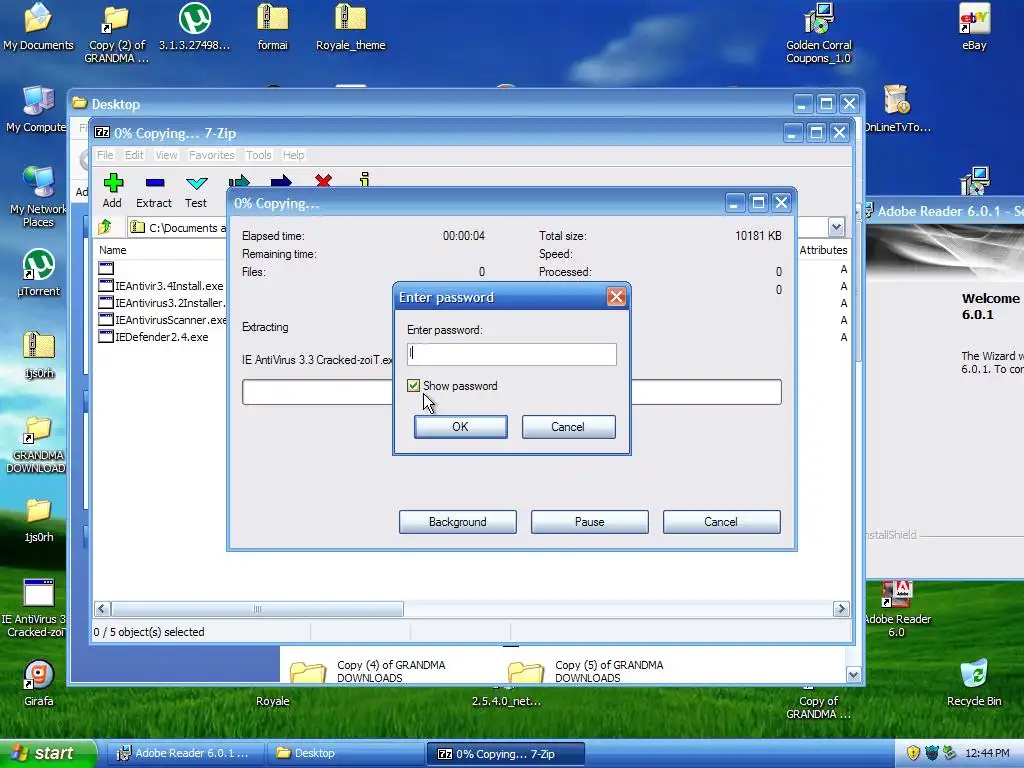The image size is (1024, 768).
Task: Click OK in Enter password dialog
Action: pos(460,426)
